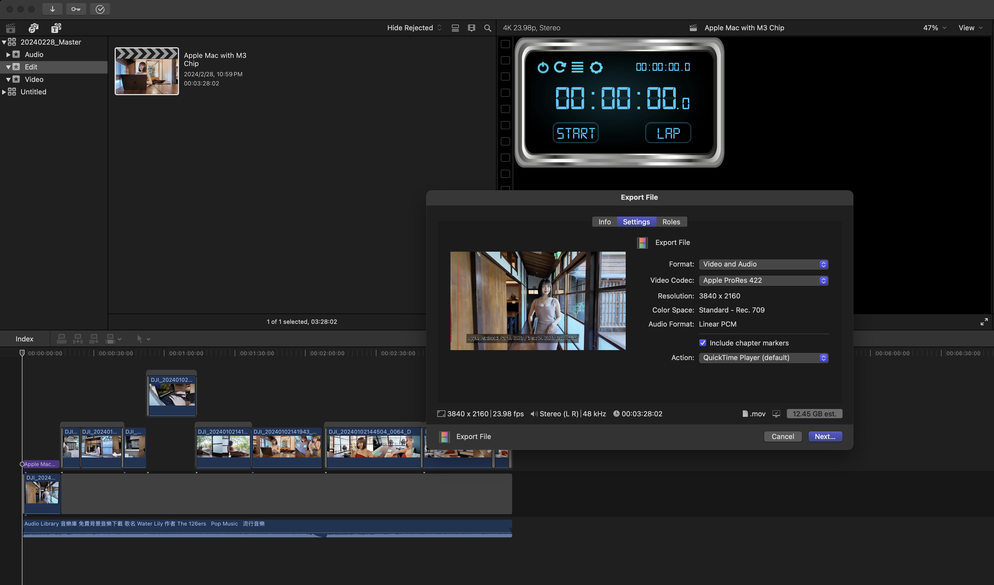Expand the Untitled library disclosure triangle
The image size is (994, 585).
4,92
